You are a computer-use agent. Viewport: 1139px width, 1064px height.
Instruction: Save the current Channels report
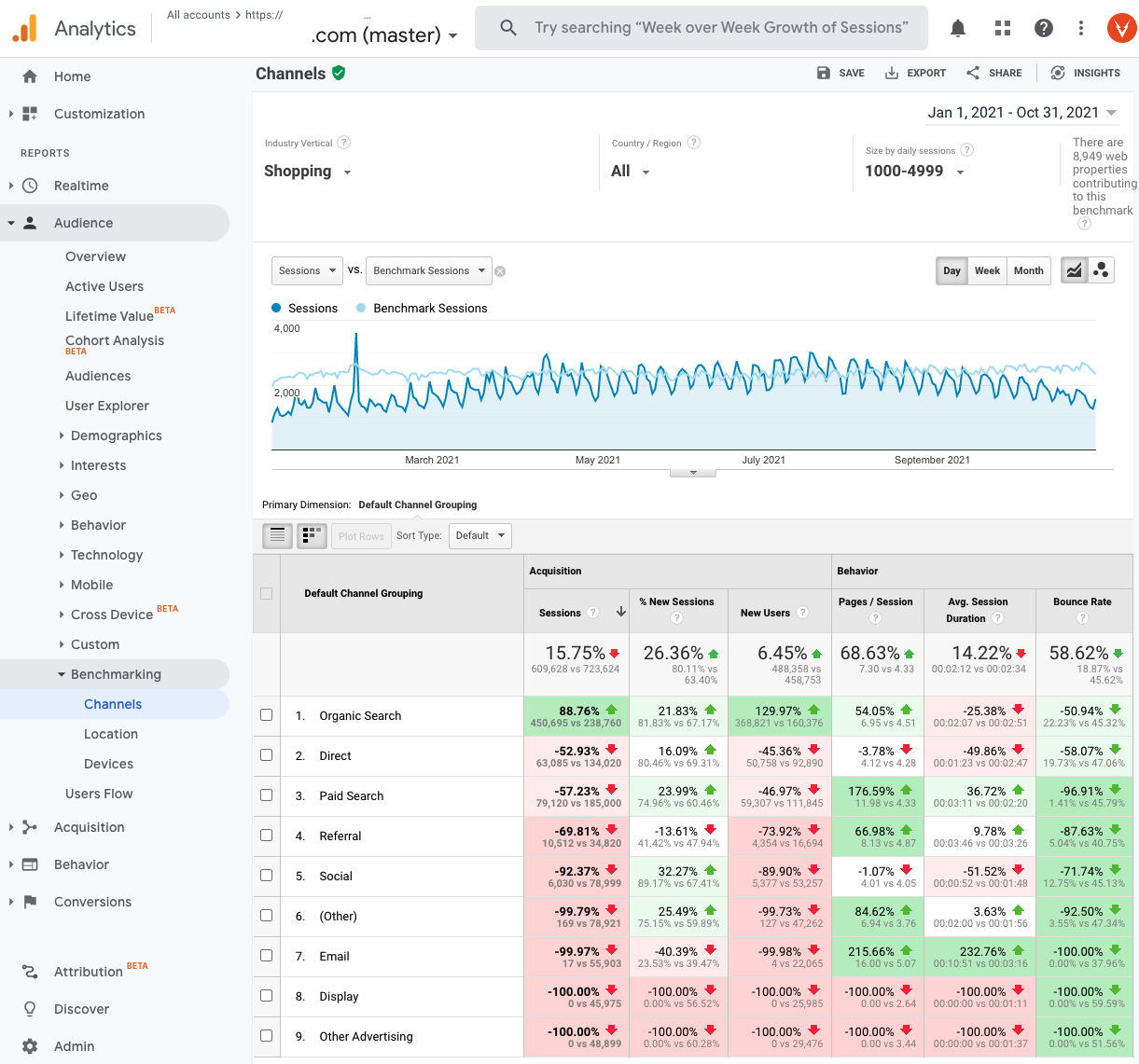[x=839, y=73]
